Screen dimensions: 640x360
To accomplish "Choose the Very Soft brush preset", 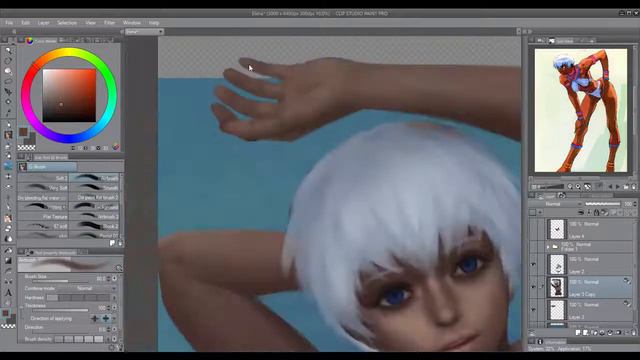I will 43,188.
